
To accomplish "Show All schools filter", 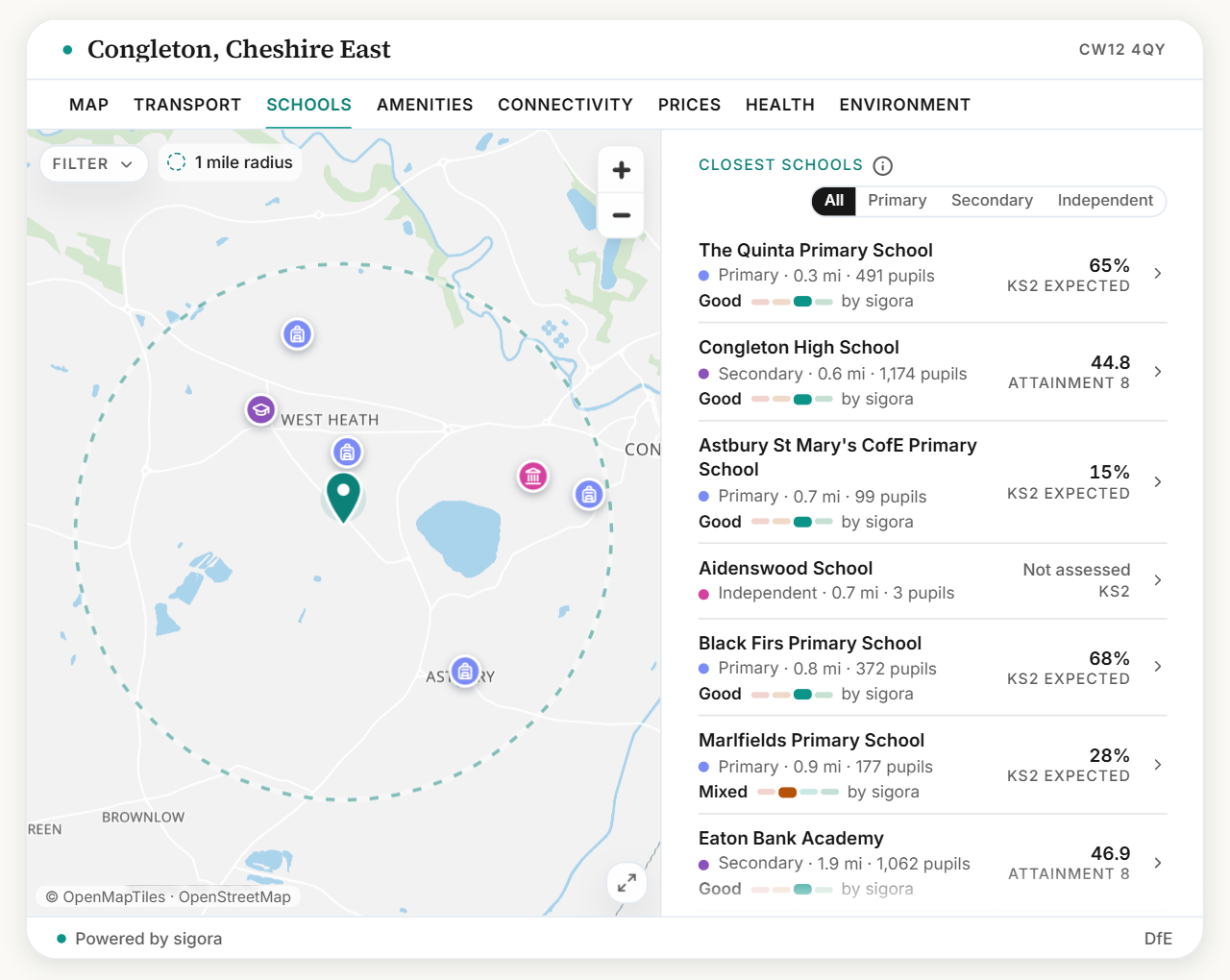I will 834,201.
